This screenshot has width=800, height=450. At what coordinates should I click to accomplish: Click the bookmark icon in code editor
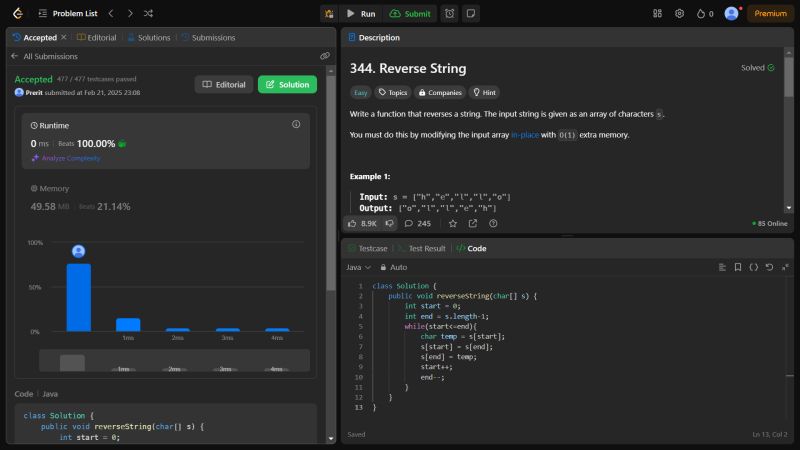(x=738, y=267)
